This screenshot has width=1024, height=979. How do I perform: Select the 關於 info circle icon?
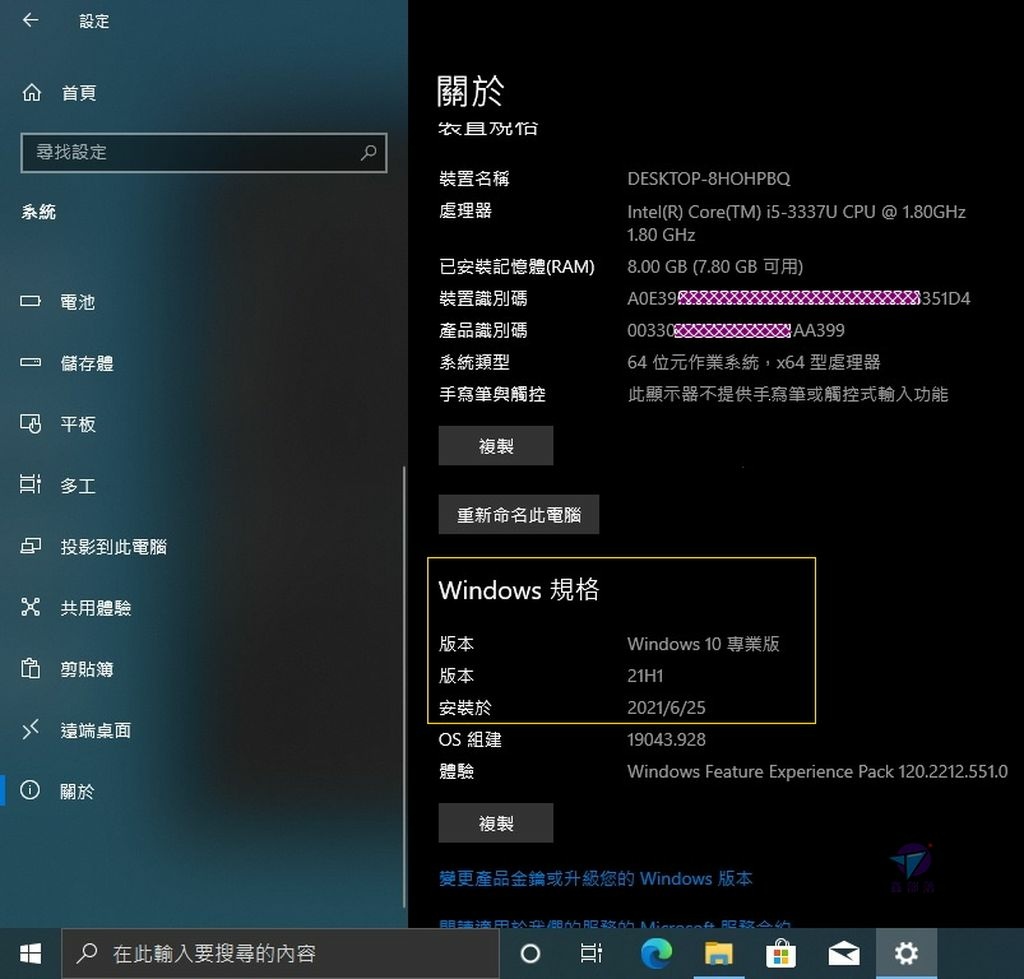click(30, 790)
